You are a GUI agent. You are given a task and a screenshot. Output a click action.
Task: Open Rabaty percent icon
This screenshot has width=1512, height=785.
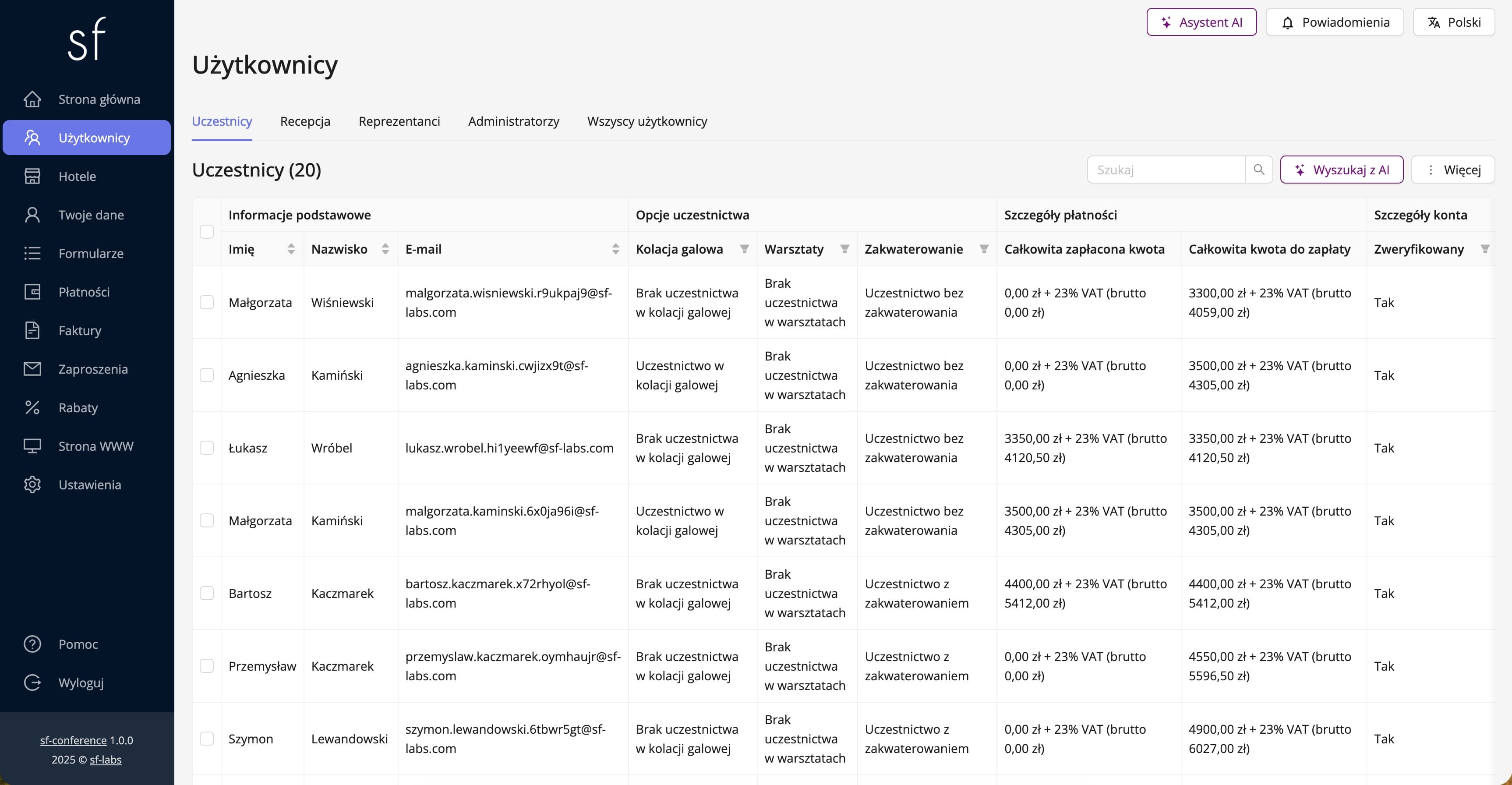32,407
